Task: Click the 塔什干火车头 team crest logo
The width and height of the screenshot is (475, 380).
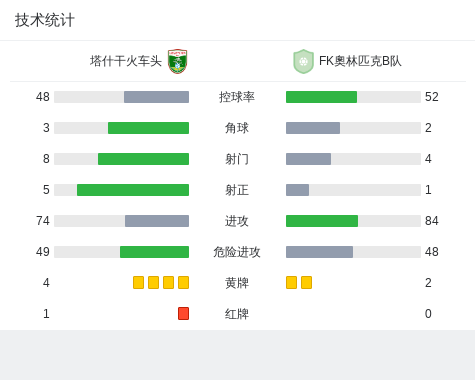Action: point(177,61)
